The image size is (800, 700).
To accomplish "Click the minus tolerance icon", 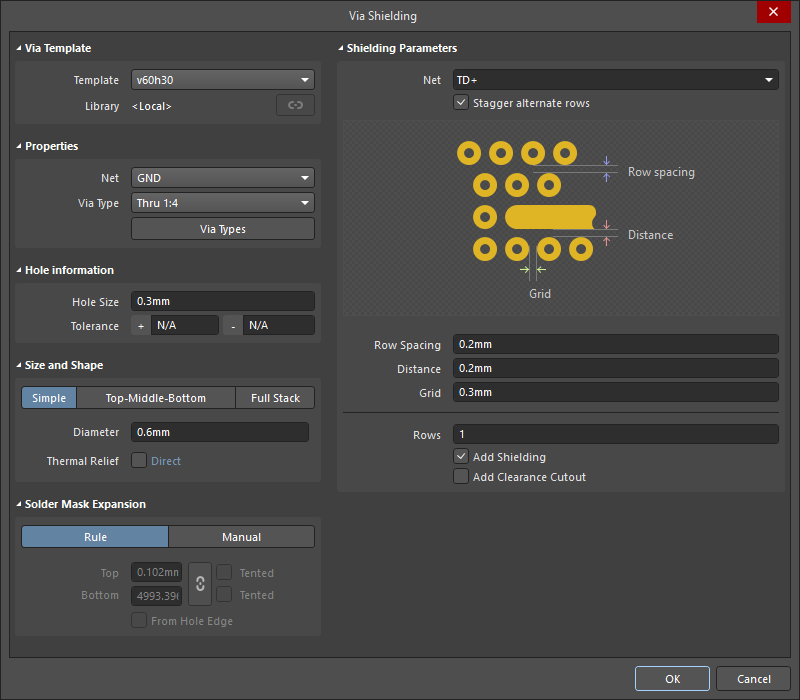I will pyautogui.click(x=233, y=326).
